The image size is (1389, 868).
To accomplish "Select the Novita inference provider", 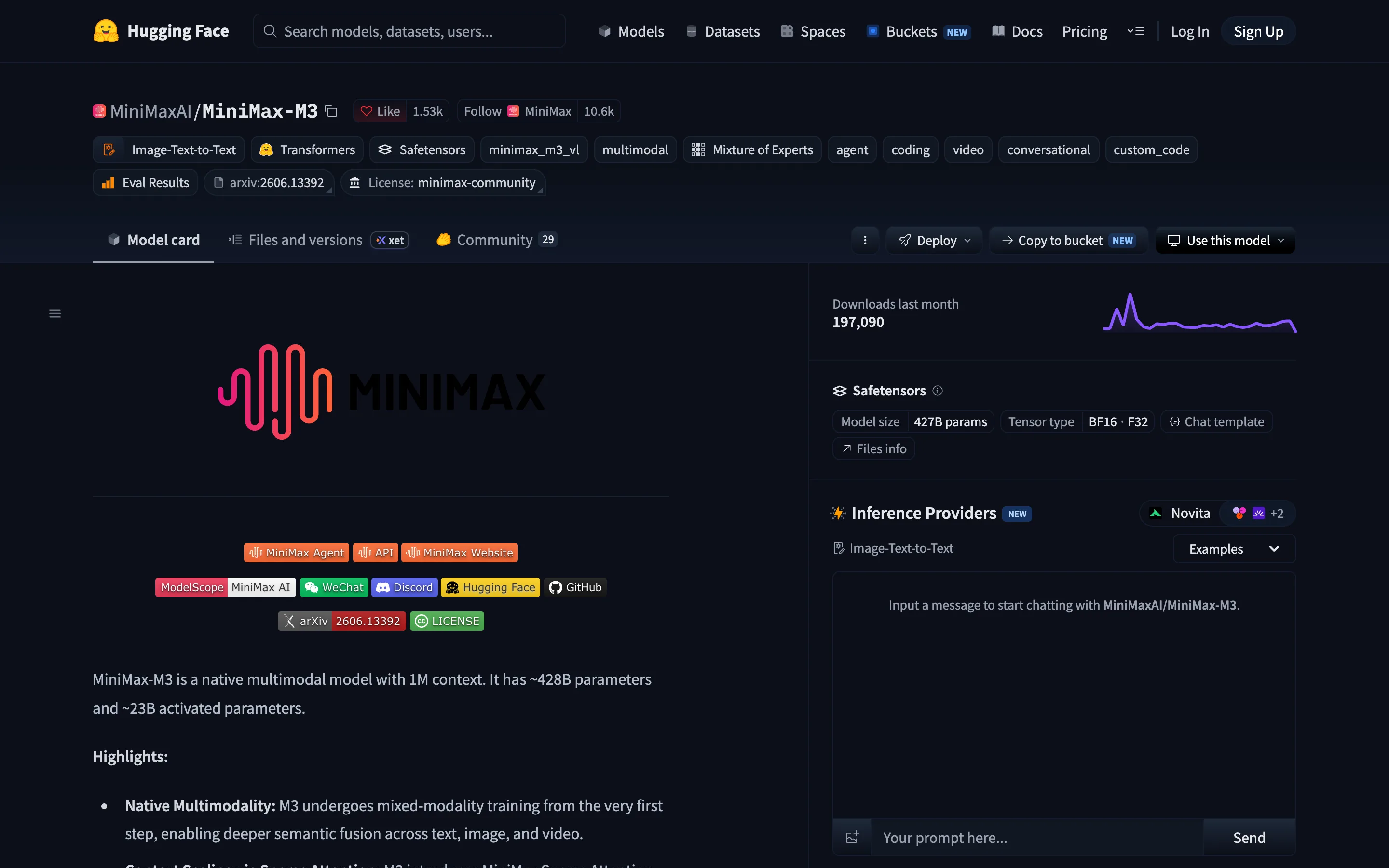I will pyautogui.click(x=1180, y=513).
